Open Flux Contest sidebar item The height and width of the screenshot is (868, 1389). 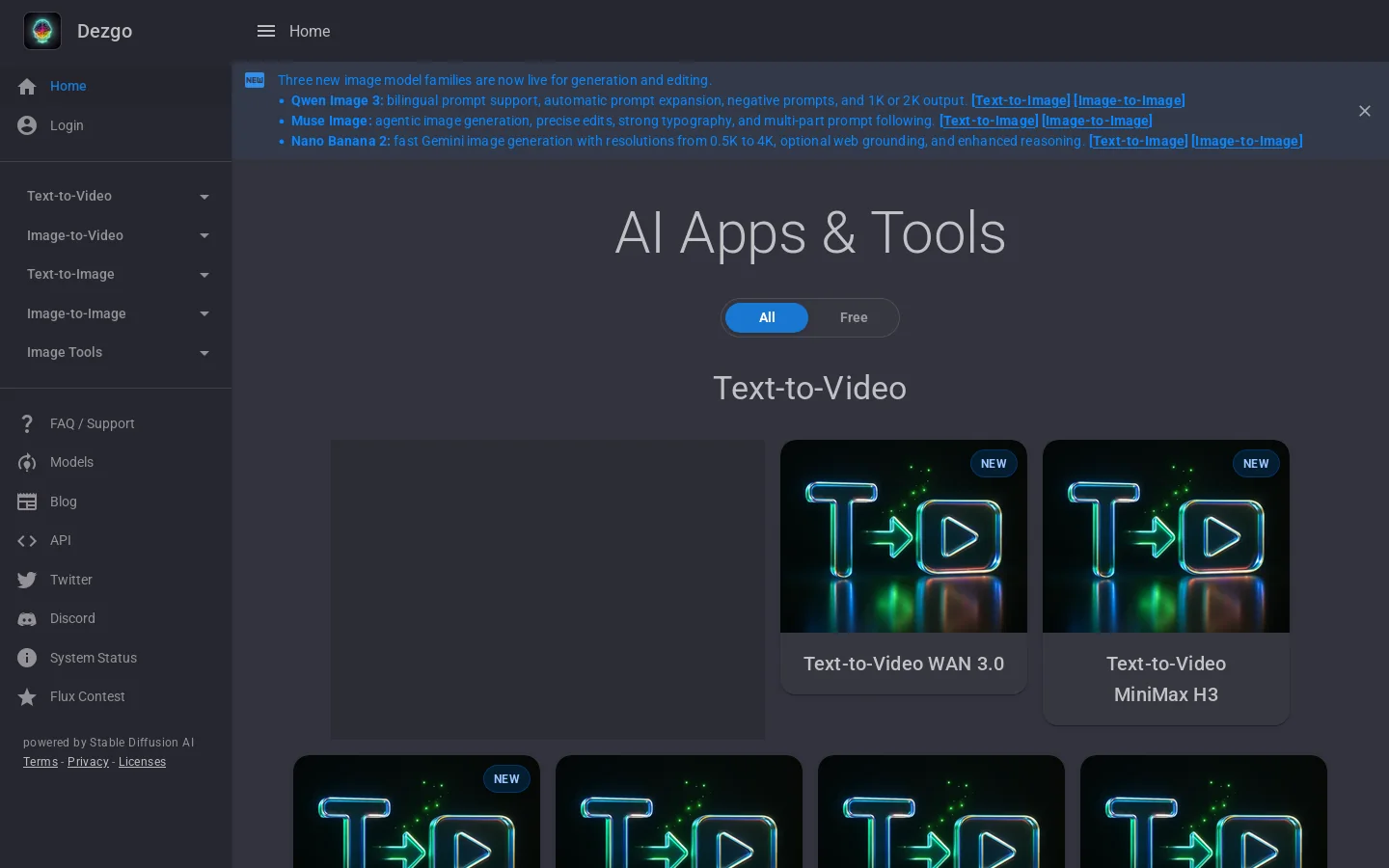click(x=116, y=696)
